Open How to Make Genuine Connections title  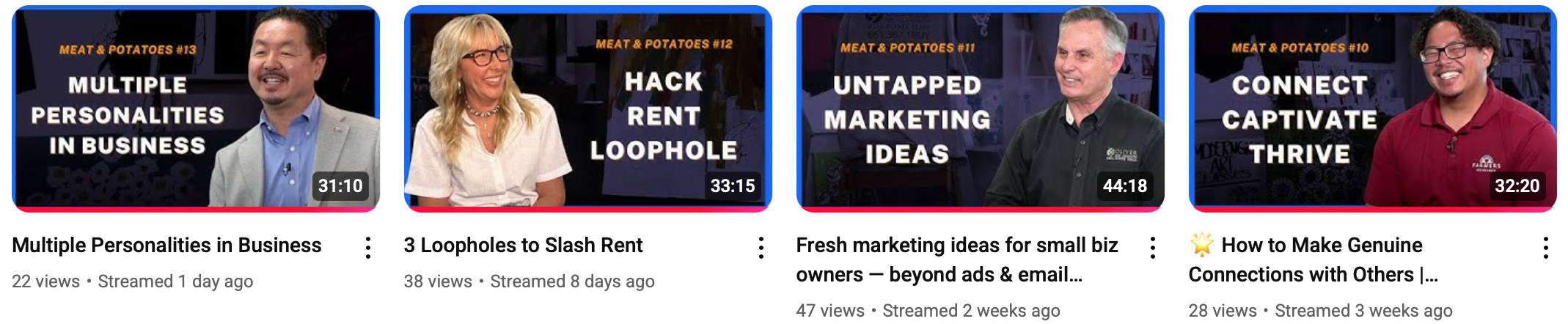pyautogui.click(x=1313, y=259)
